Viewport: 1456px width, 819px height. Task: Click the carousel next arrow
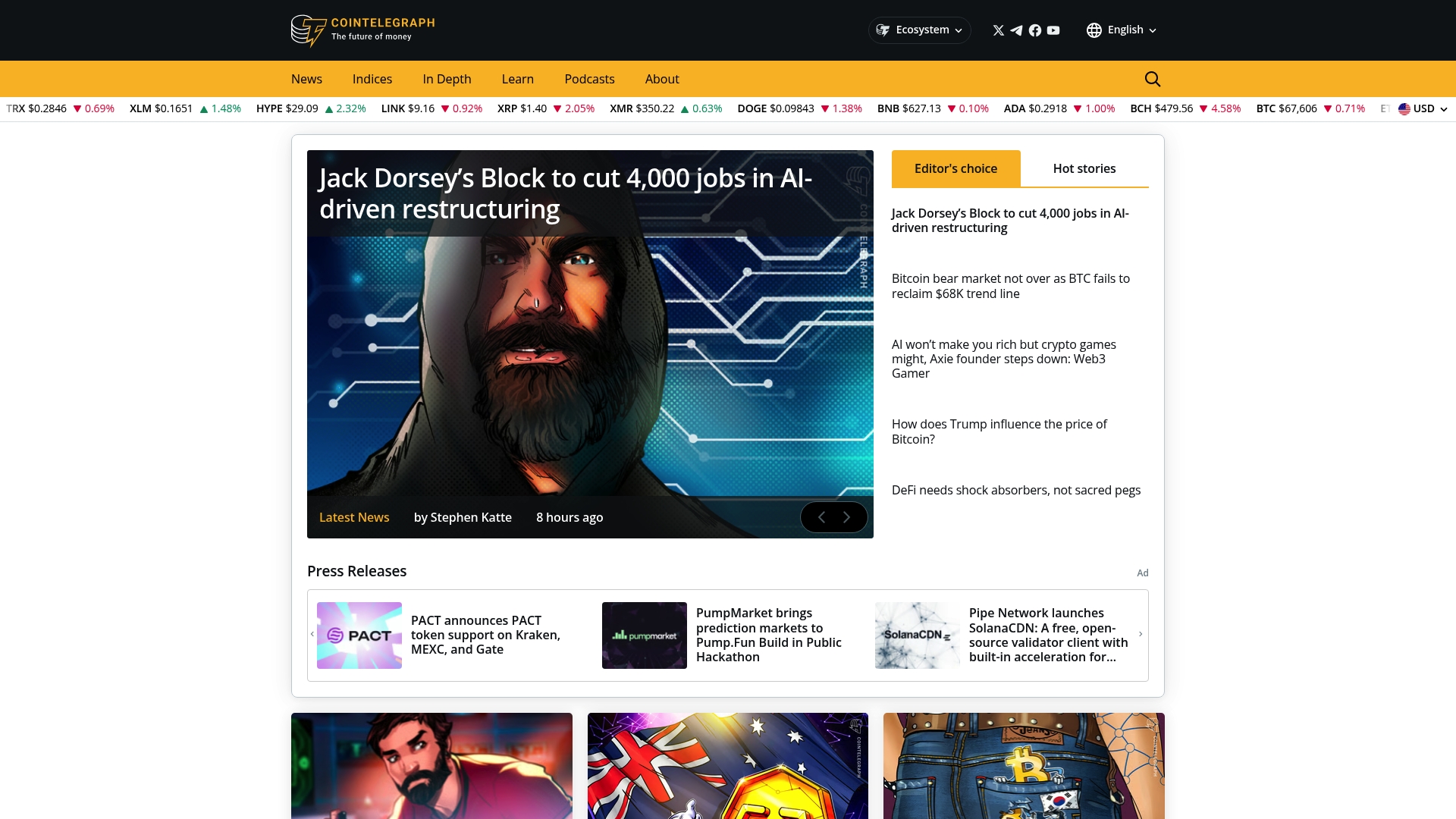click(846, 517)
